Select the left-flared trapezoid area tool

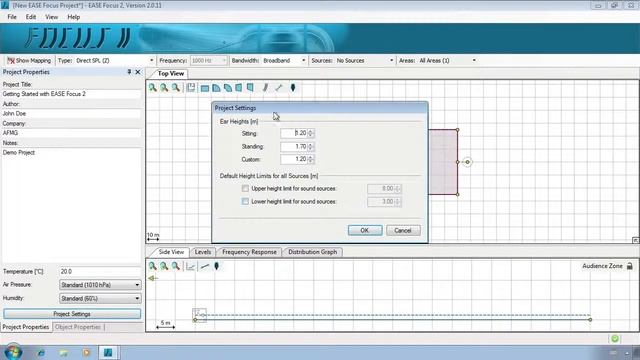click(239, 88)
